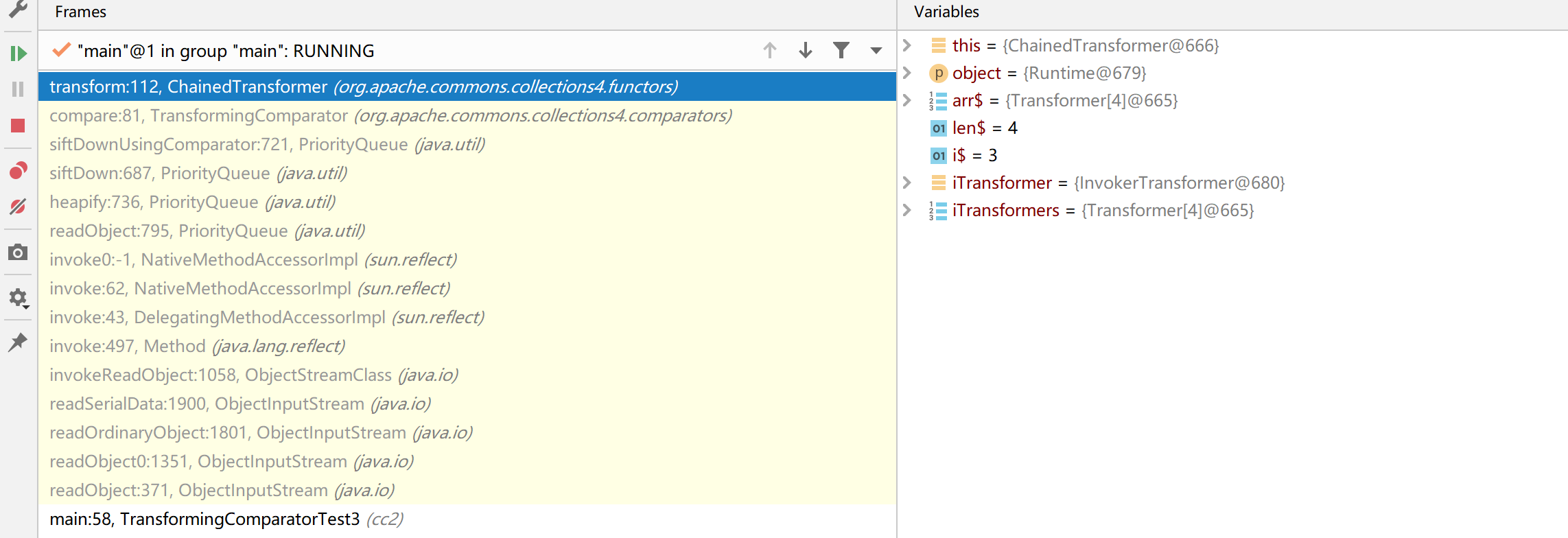
Task: Stop the debug session with red square
Action: [x=18, y=126]
